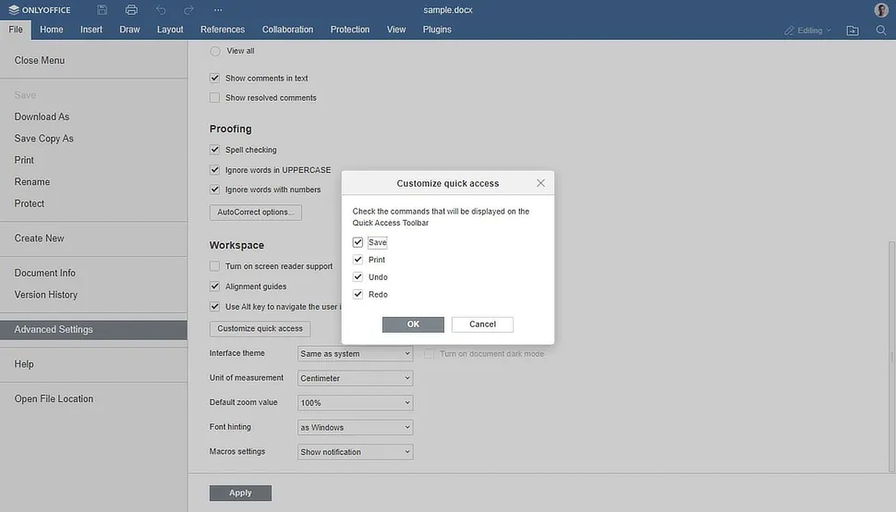The height and width of the screenshot is (512, 896).
Task: Select Version History in the sidebar
Action: tap(46, 295)
